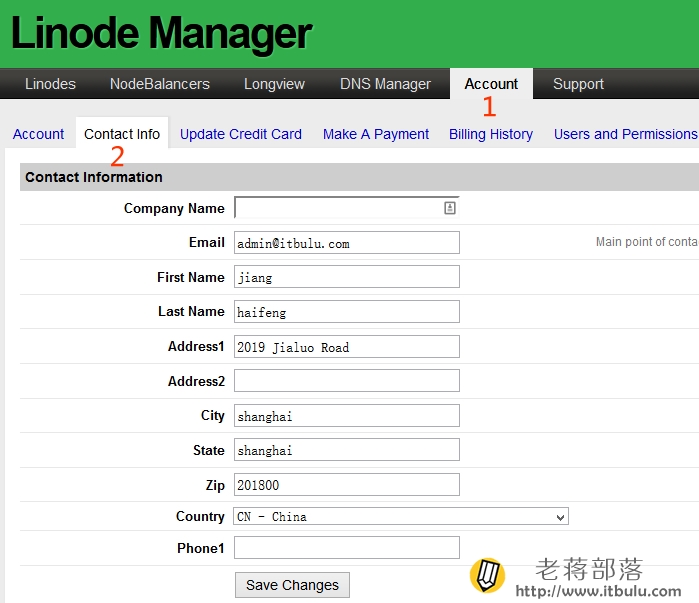Select the Address2 text box
The width and height of the screenshot is (699, 603).
pos(347,381)
